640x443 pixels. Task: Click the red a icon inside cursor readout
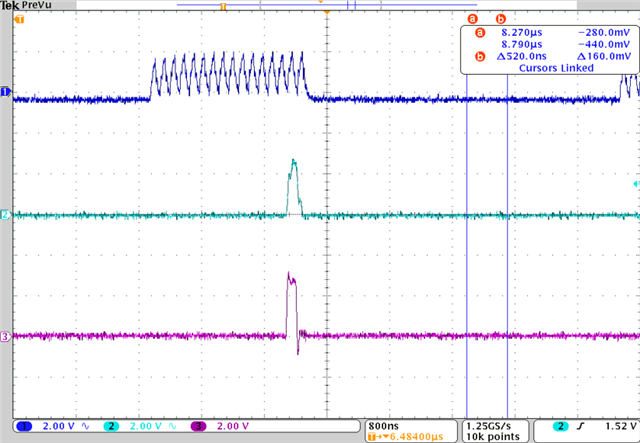pos(480,33)
